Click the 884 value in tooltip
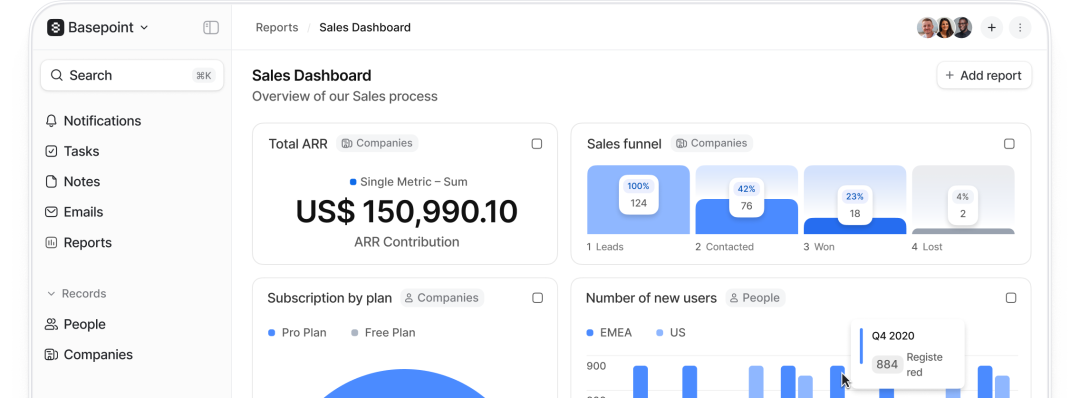The width and height of the screenshot is (1080, 398). [x=887, y=364]
